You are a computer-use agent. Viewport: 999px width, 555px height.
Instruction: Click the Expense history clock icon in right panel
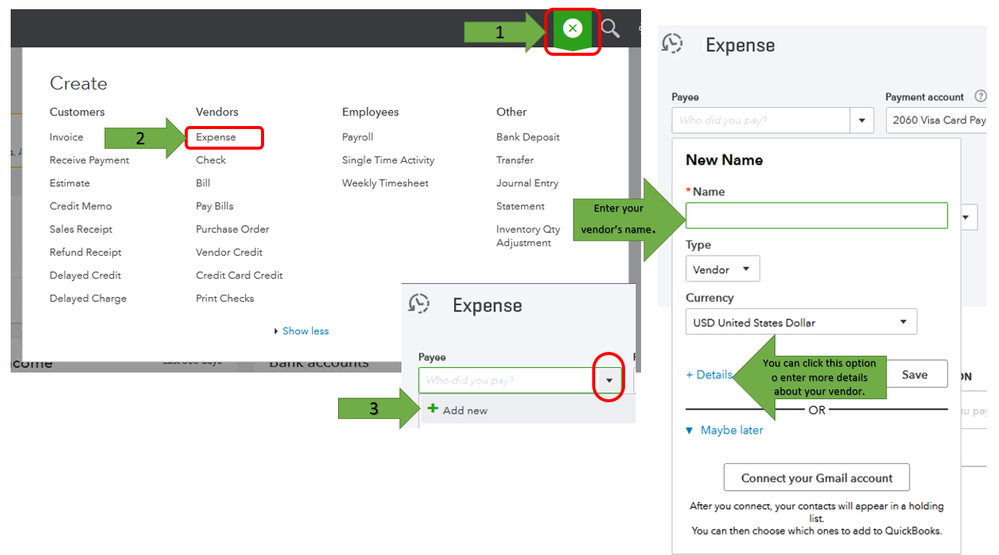click(x=672, y=44)
